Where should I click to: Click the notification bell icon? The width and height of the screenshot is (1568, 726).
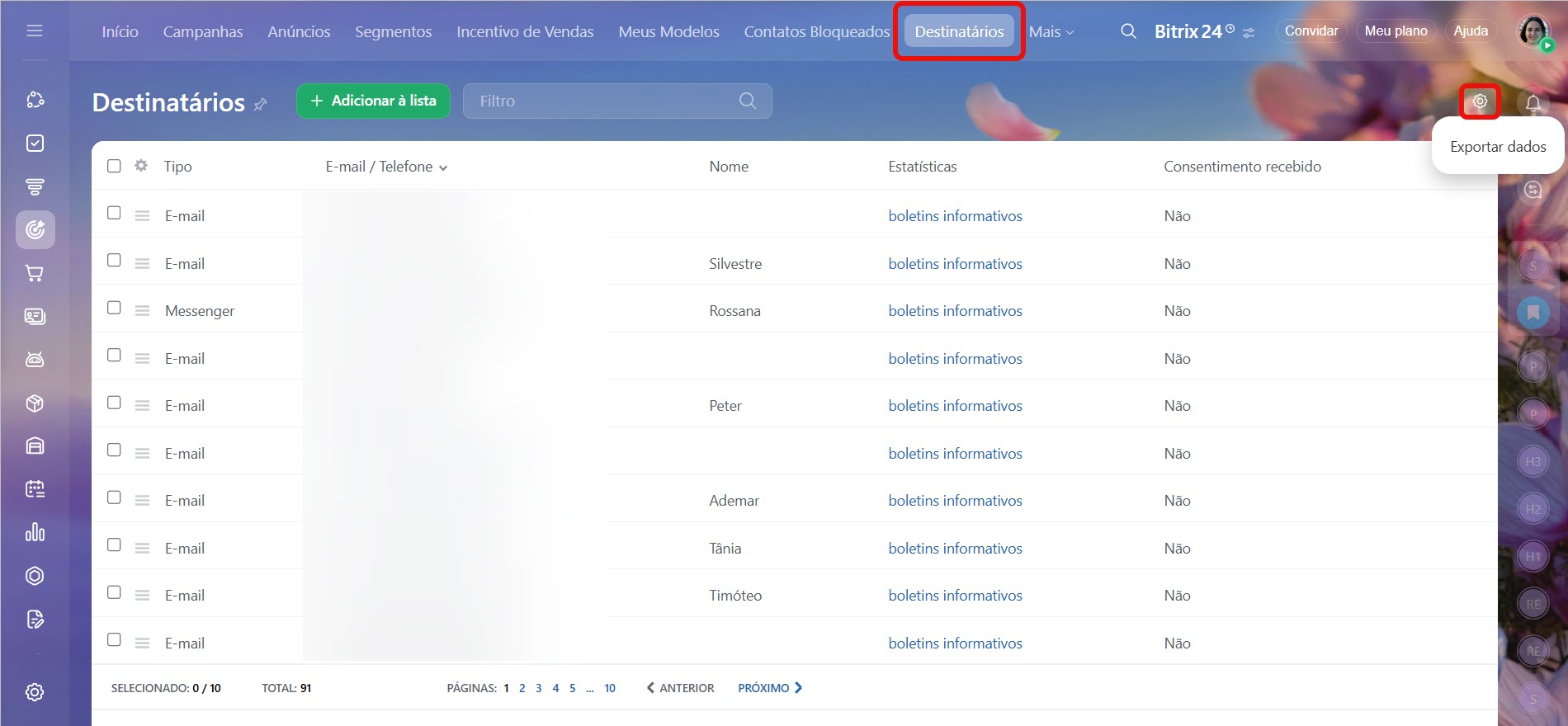tap(1533, 103)
